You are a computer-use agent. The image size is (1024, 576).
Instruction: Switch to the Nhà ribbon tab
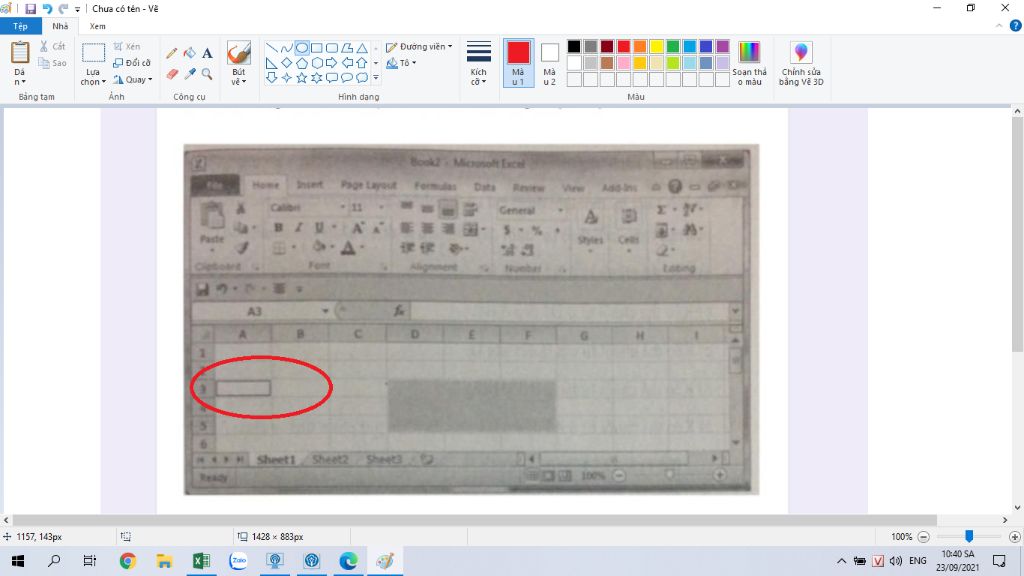60,26
